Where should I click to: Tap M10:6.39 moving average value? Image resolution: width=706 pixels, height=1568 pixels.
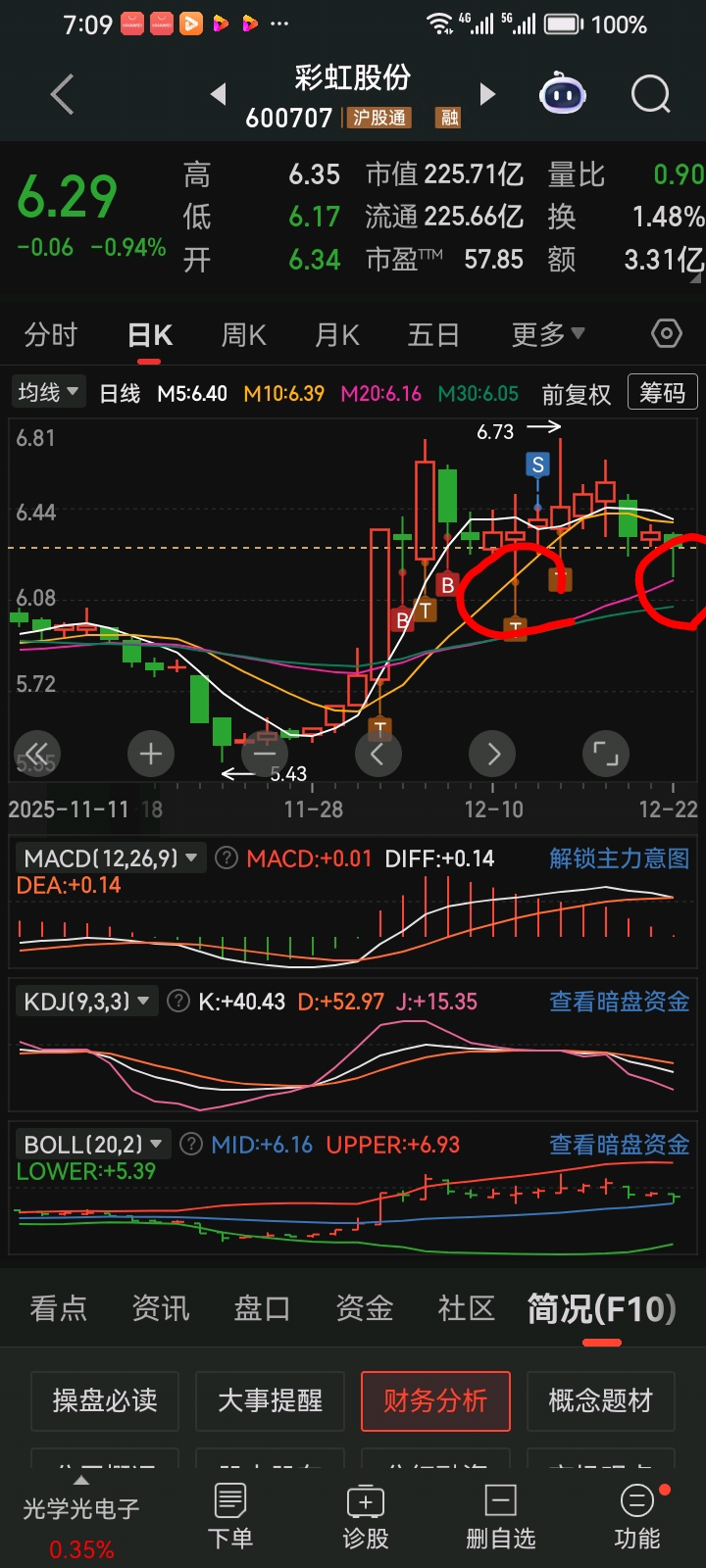283,393
